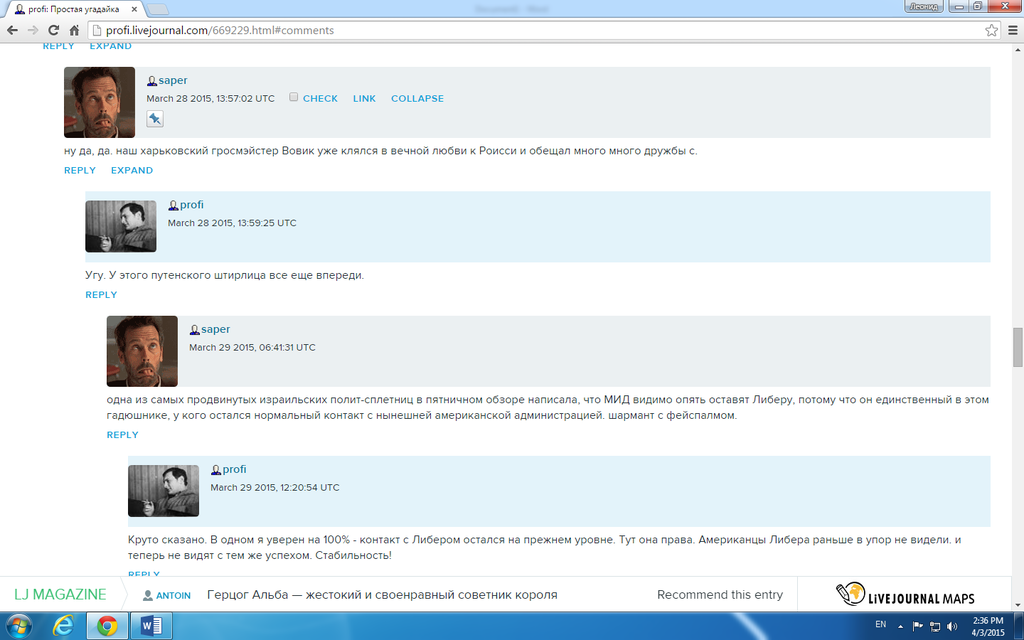The width and height of the screenshot is (1024, 640).
Task: Go back with the browser back arrow
Action: [12, 30]
